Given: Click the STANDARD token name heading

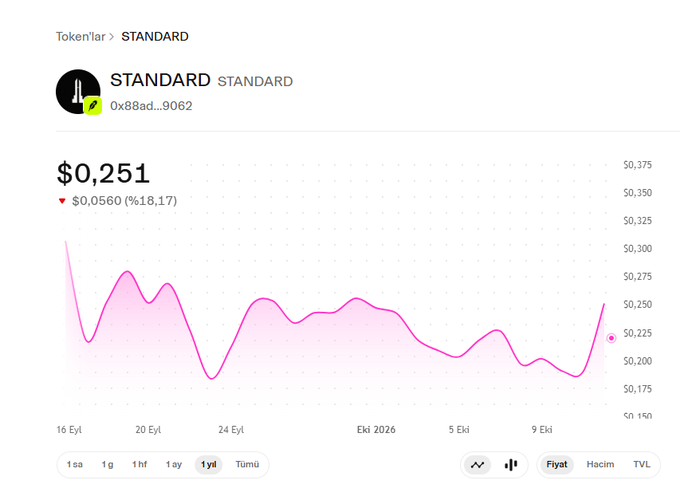Looking at the screenshot, I should coord(160,80).
